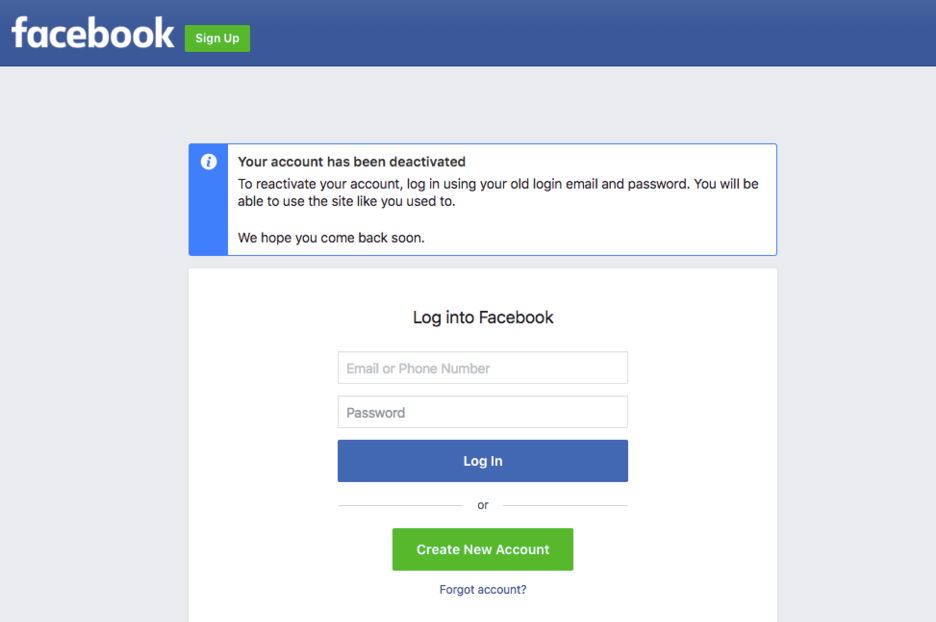Click the facebook logo in the header
Image resolution: width=936 pixels, height=622 pixels.
click(93, 33)
